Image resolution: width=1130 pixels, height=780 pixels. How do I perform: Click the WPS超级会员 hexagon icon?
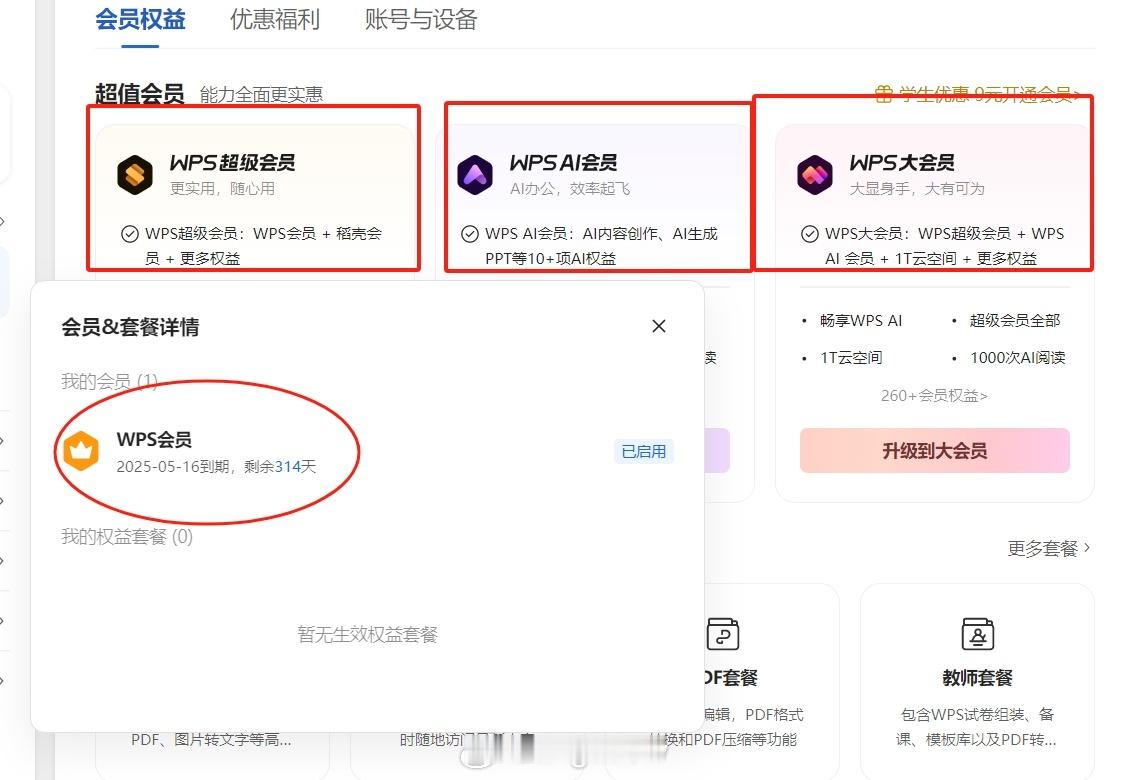135,174
